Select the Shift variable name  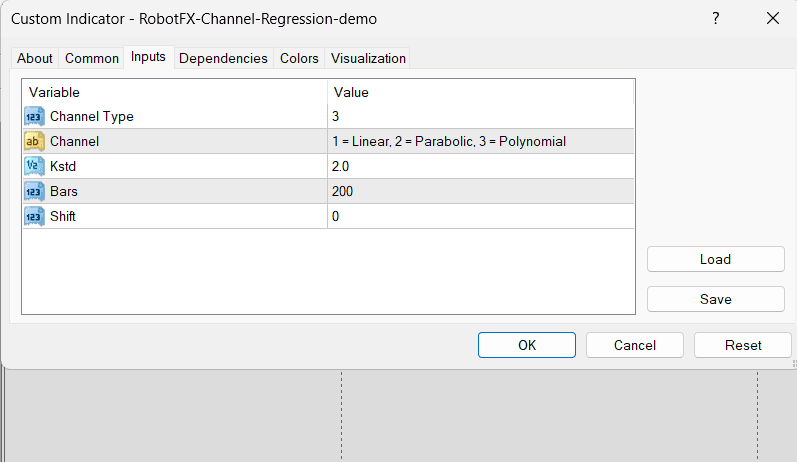63,216
